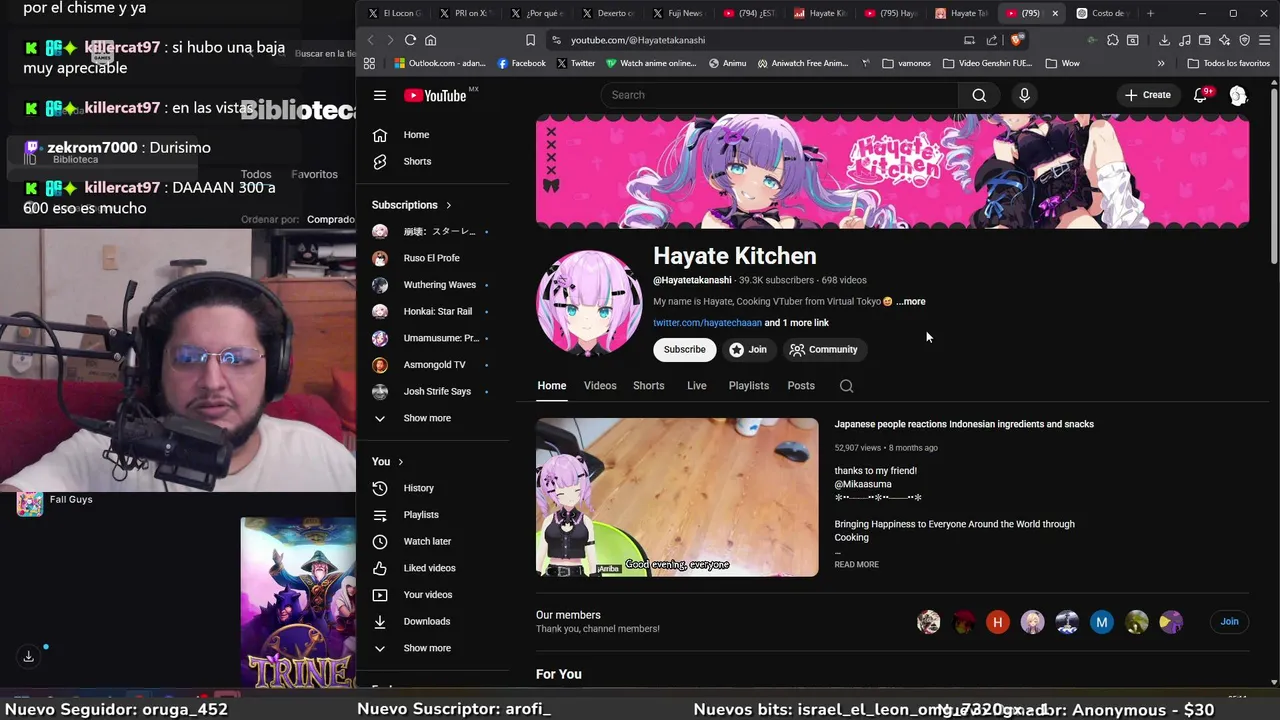Click the Join button next to Subscribe
The image size is (1280, 720).
[x=748, y=350]
